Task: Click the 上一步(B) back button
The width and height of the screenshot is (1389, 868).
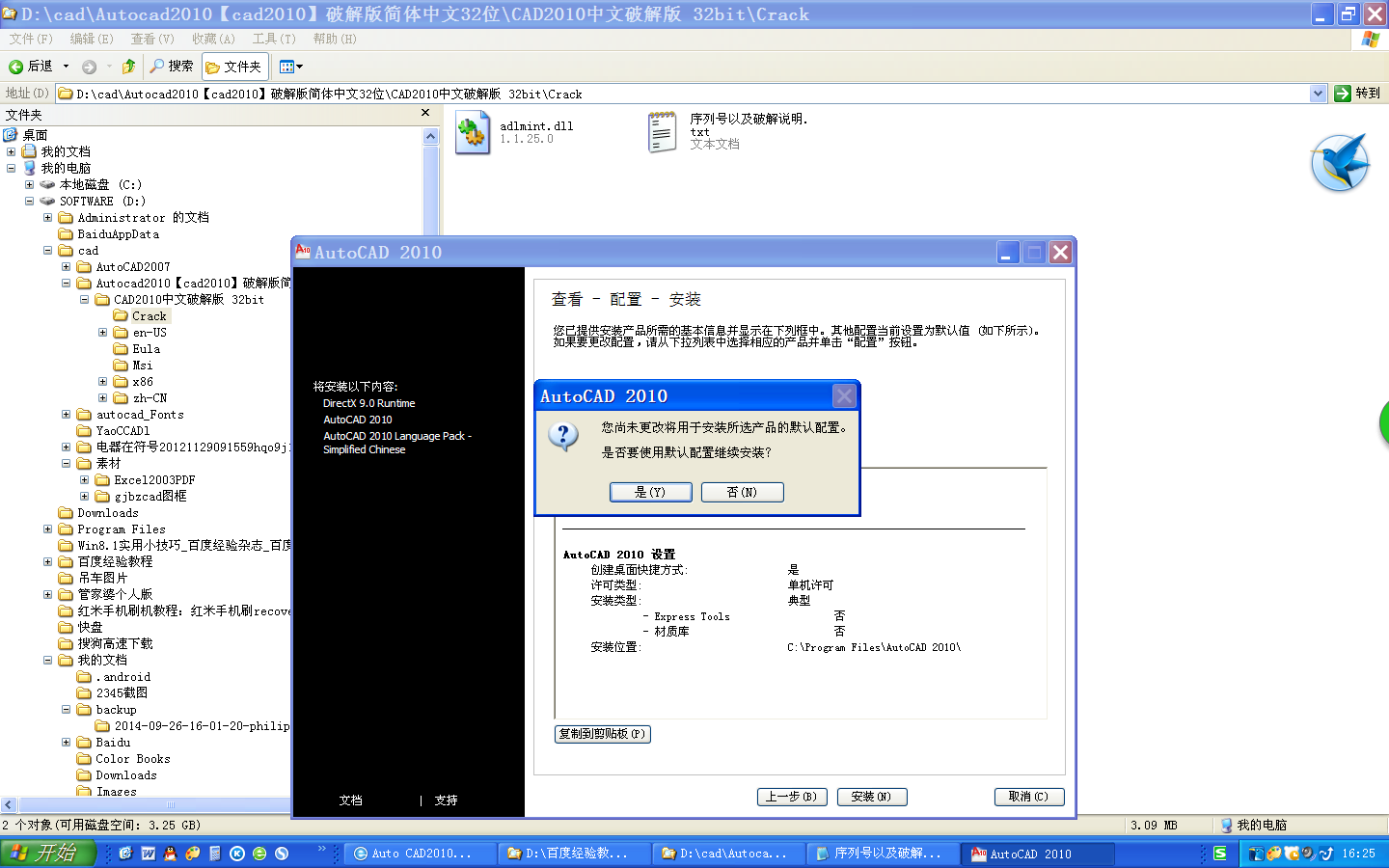Action: point(792,797)
